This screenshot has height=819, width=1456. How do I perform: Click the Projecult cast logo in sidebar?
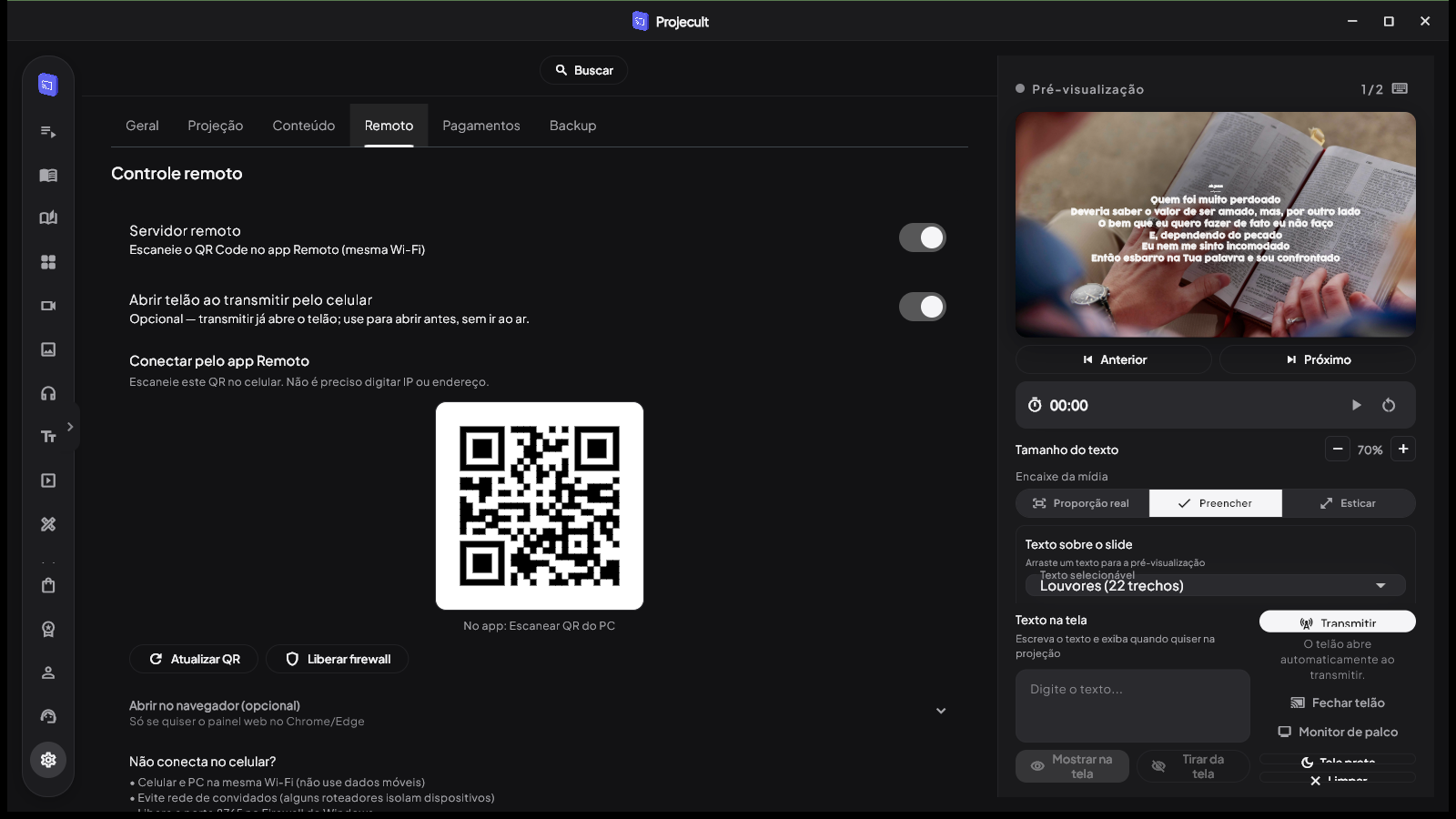[48, 85]
